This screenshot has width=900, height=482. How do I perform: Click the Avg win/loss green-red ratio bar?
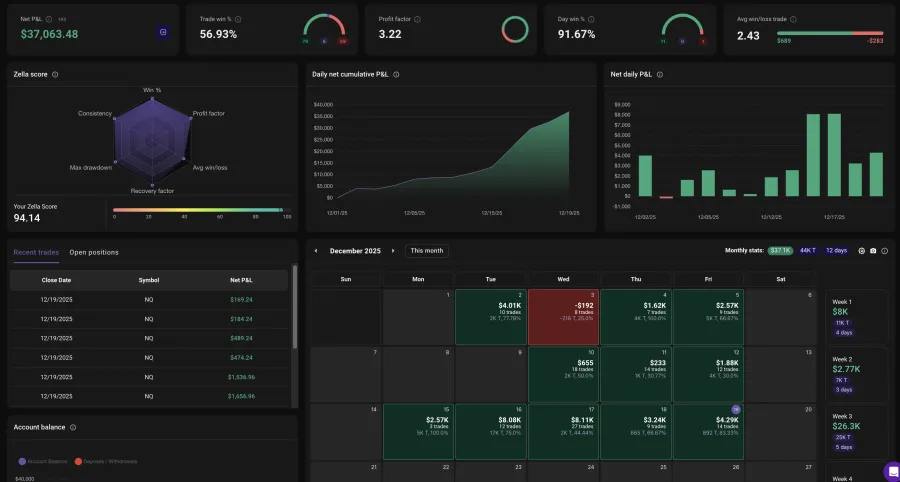pos(830,33)
